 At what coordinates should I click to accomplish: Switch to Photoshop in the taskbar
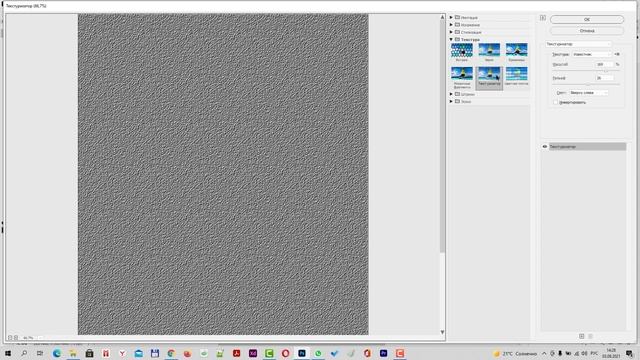(302, 353)
